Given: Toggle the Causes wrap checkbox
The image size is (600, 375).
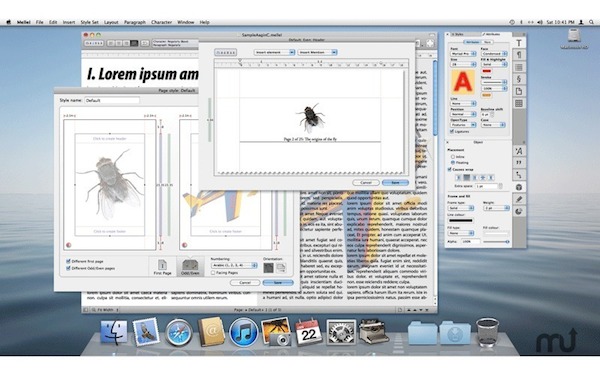Looking at the screenshot, I should click(x=450, y=169).
